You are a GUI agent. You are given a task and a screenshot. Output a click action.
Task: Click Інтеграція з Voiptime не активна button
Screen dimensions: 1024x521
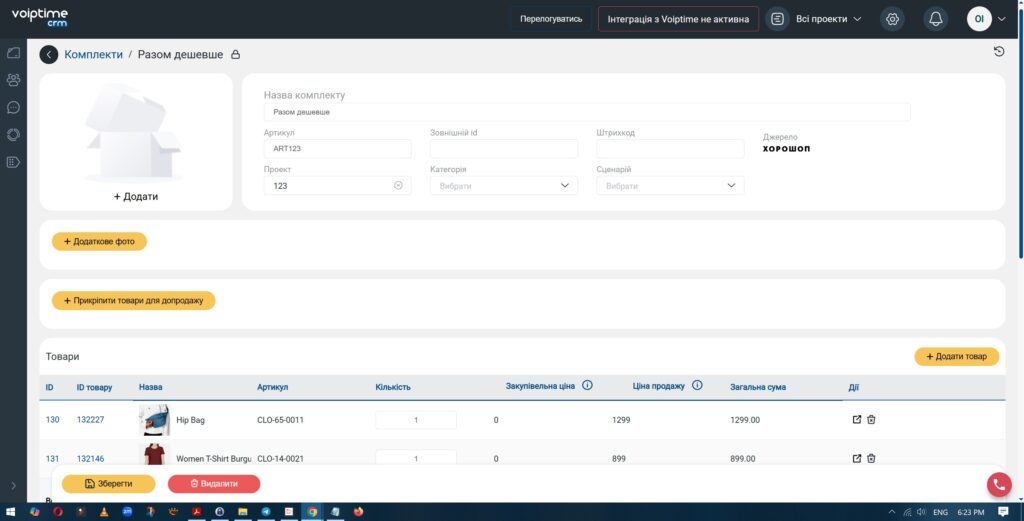point(678,19)
